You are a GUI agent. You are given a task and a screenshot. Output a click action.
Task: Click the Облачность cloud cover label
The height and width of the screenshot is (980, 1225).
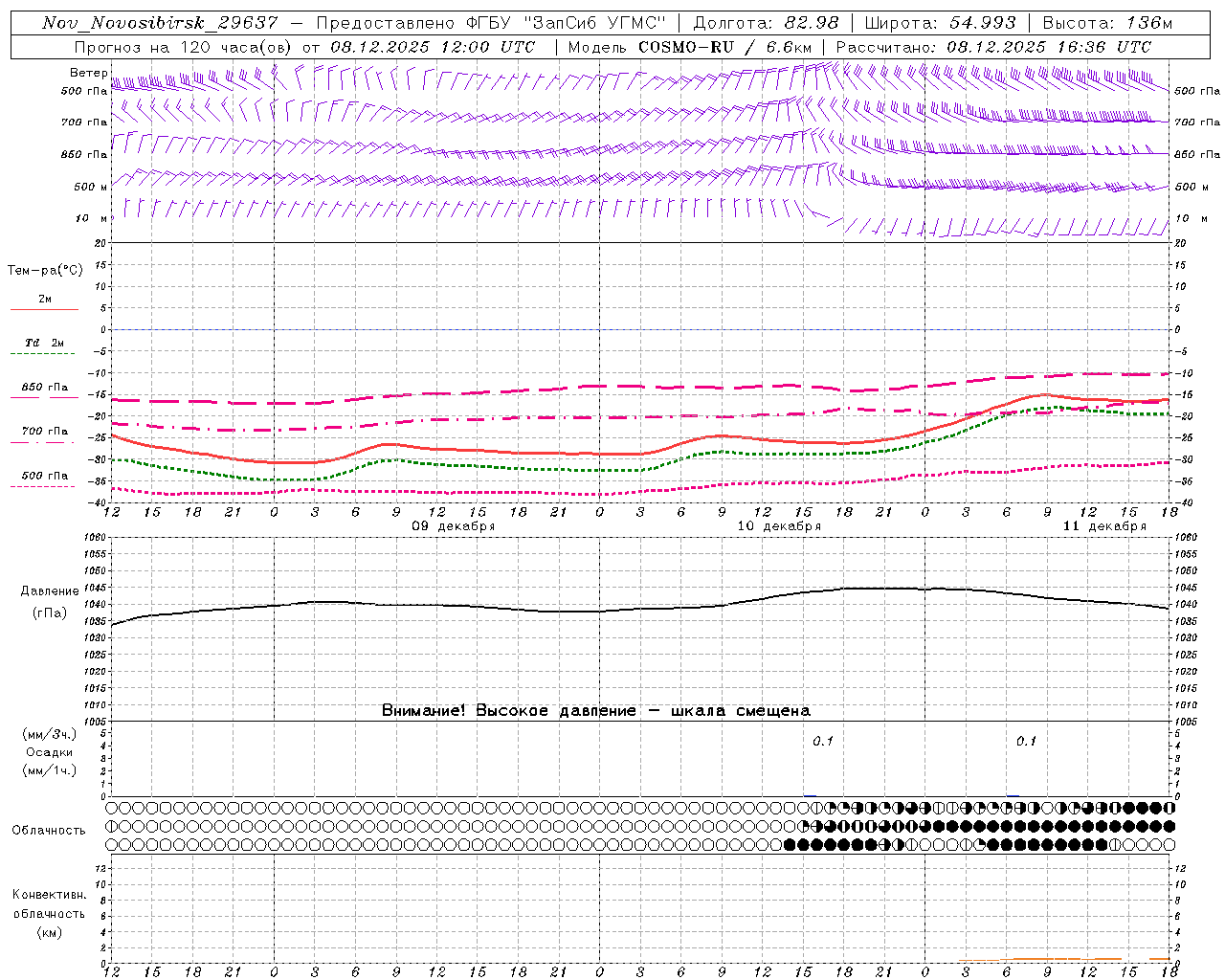coord(49,830)
